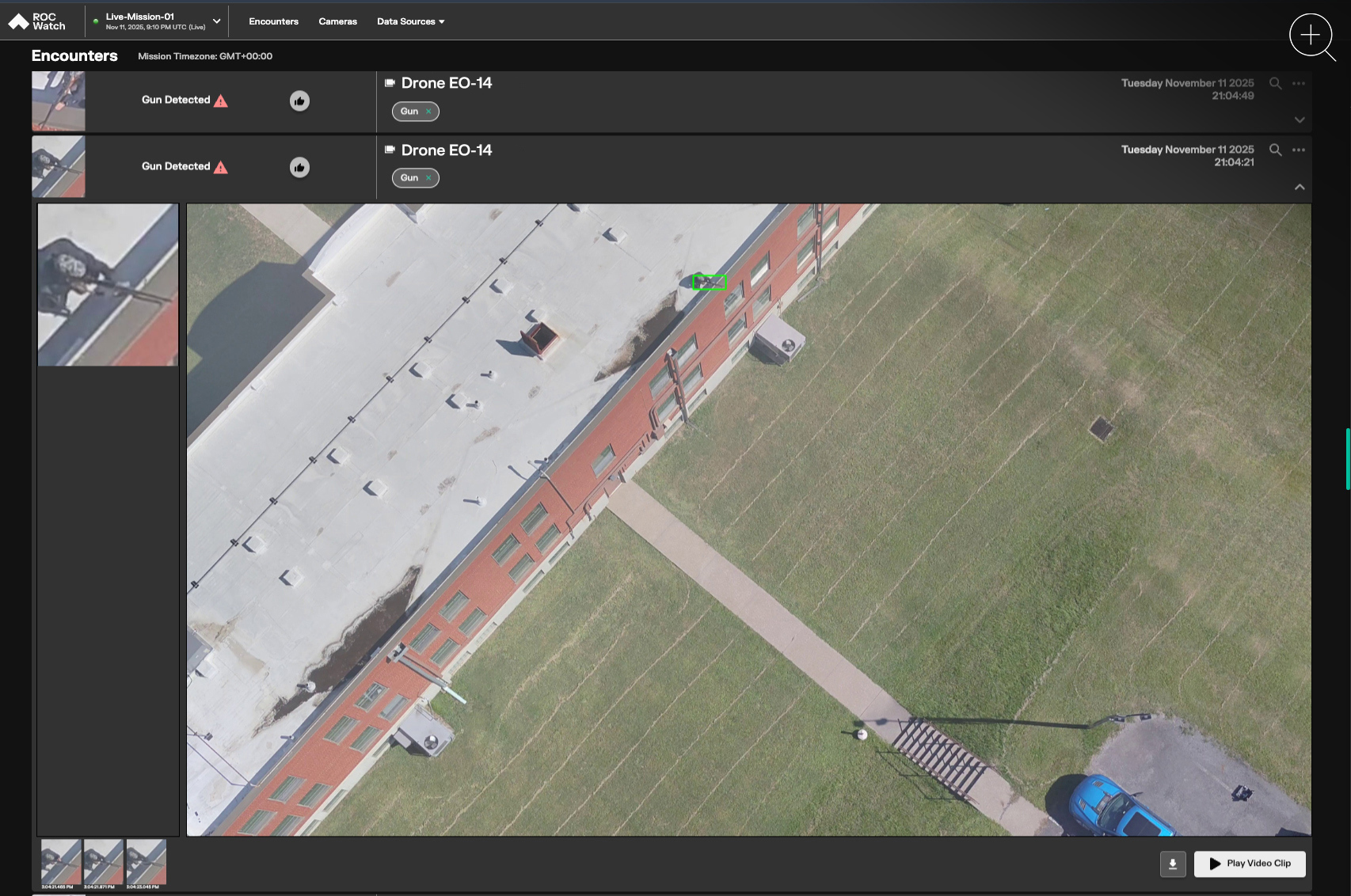Download the encounter video clip
1351x896 pixels.
[1173, 864]
